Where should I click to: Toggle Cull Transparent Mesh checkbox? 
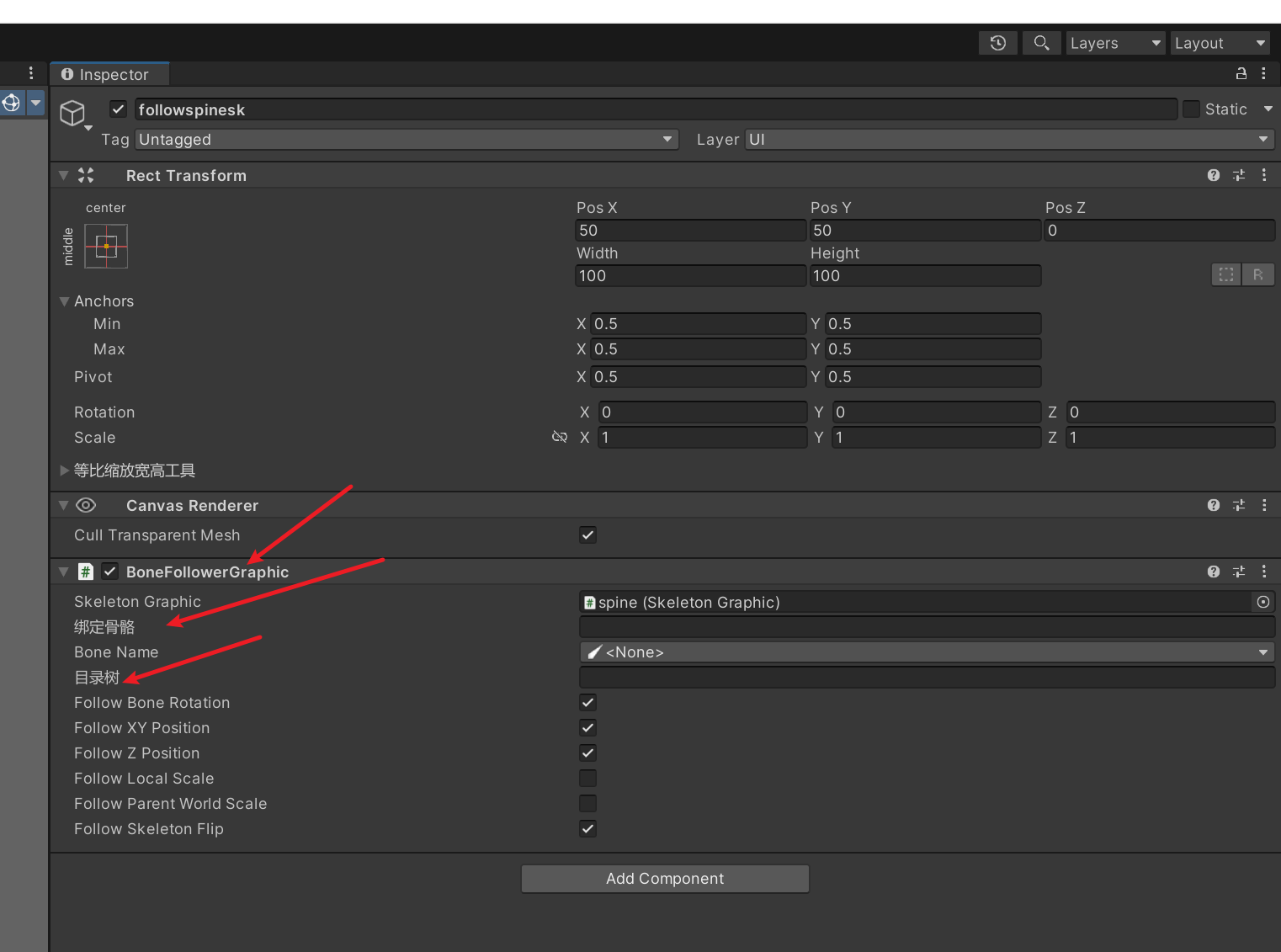pyautogui.click(x=588, y=535)
